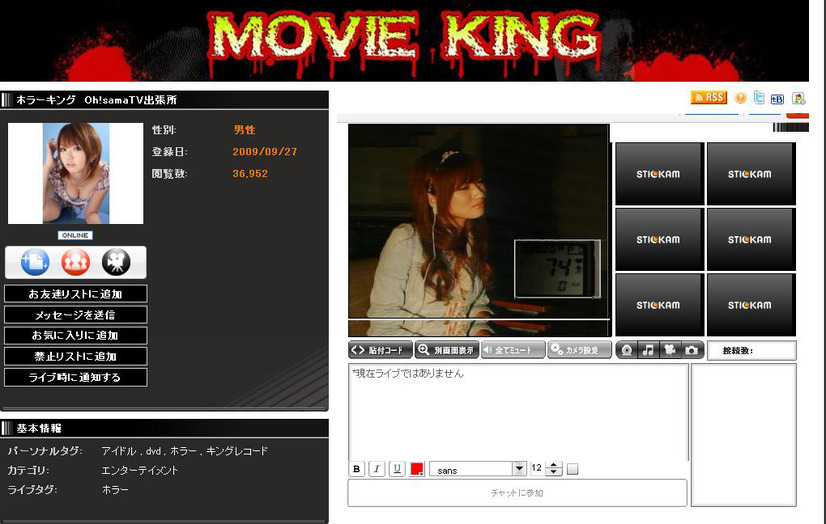Click the webcam icon in media toolbar

coord(626,350)
